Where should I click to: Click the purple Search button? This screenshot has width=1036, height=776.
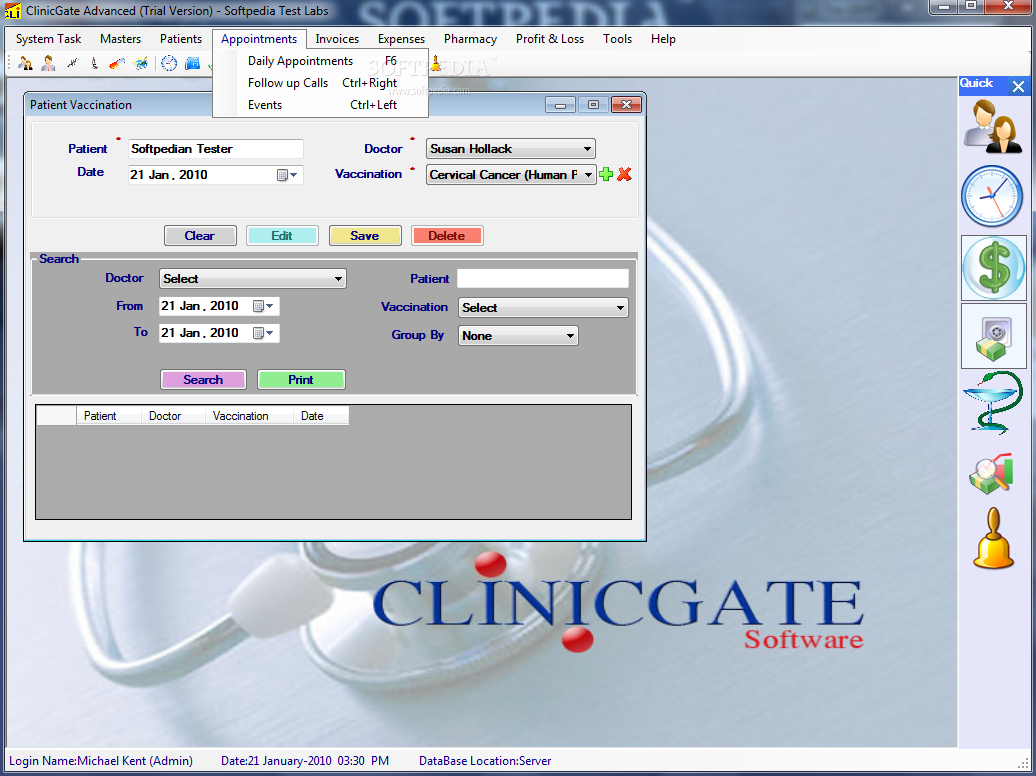[203, 379]
